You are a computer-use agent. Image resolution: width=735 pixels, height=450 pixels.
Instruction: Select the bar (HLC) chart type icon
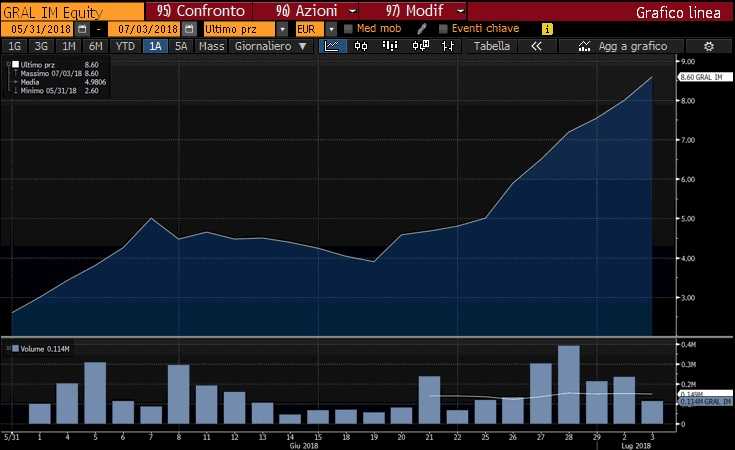(x=390, y=46)
